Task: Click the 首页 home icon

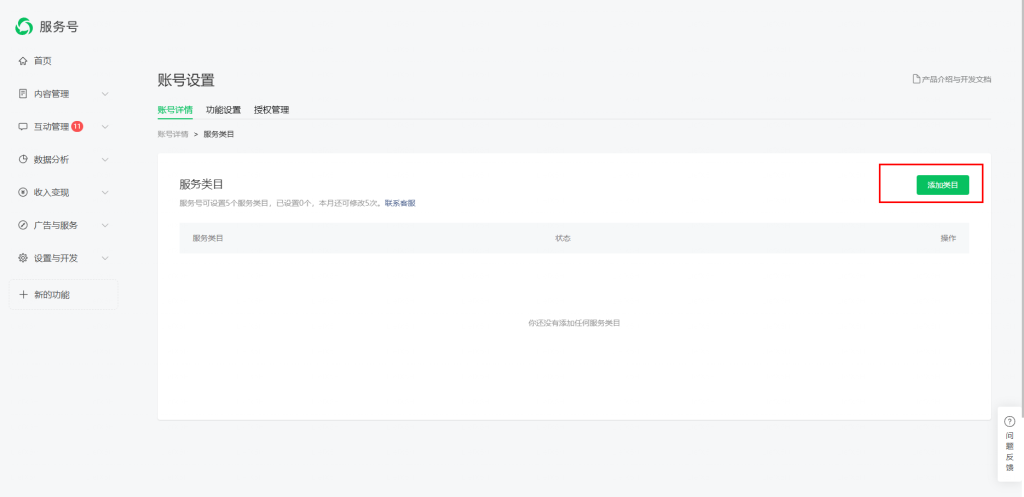Action: point(23,61)
